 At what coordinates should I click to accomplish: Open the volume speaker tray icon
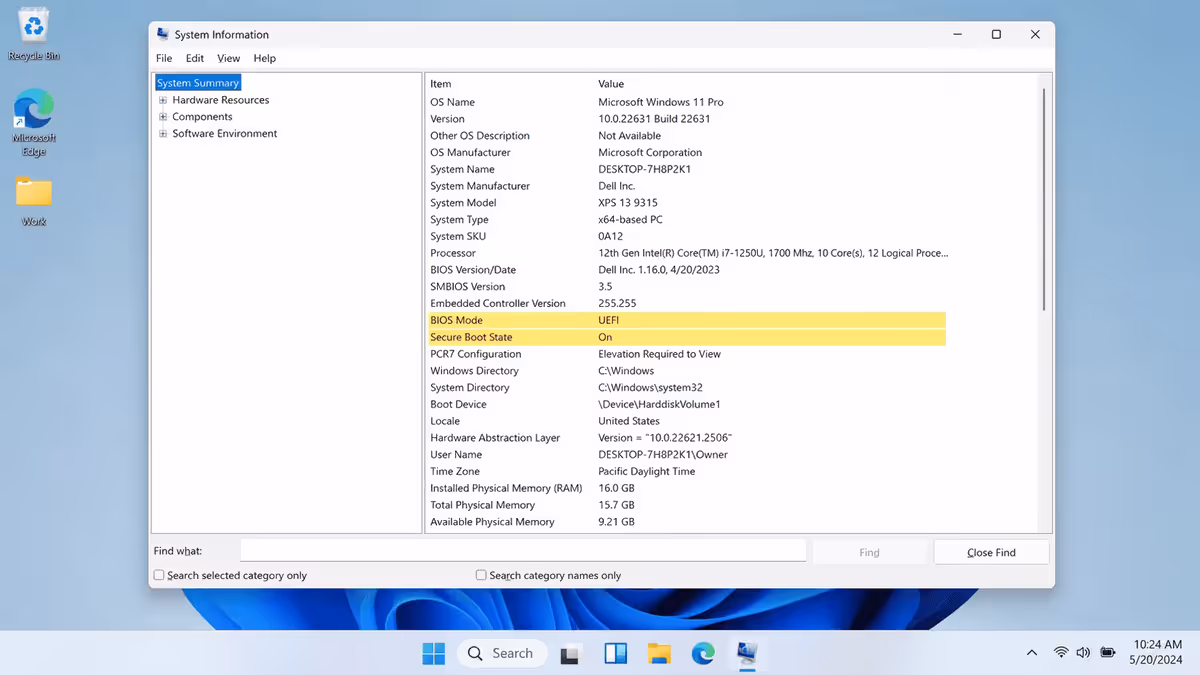pyautogui.click(x=1083, y=653)
